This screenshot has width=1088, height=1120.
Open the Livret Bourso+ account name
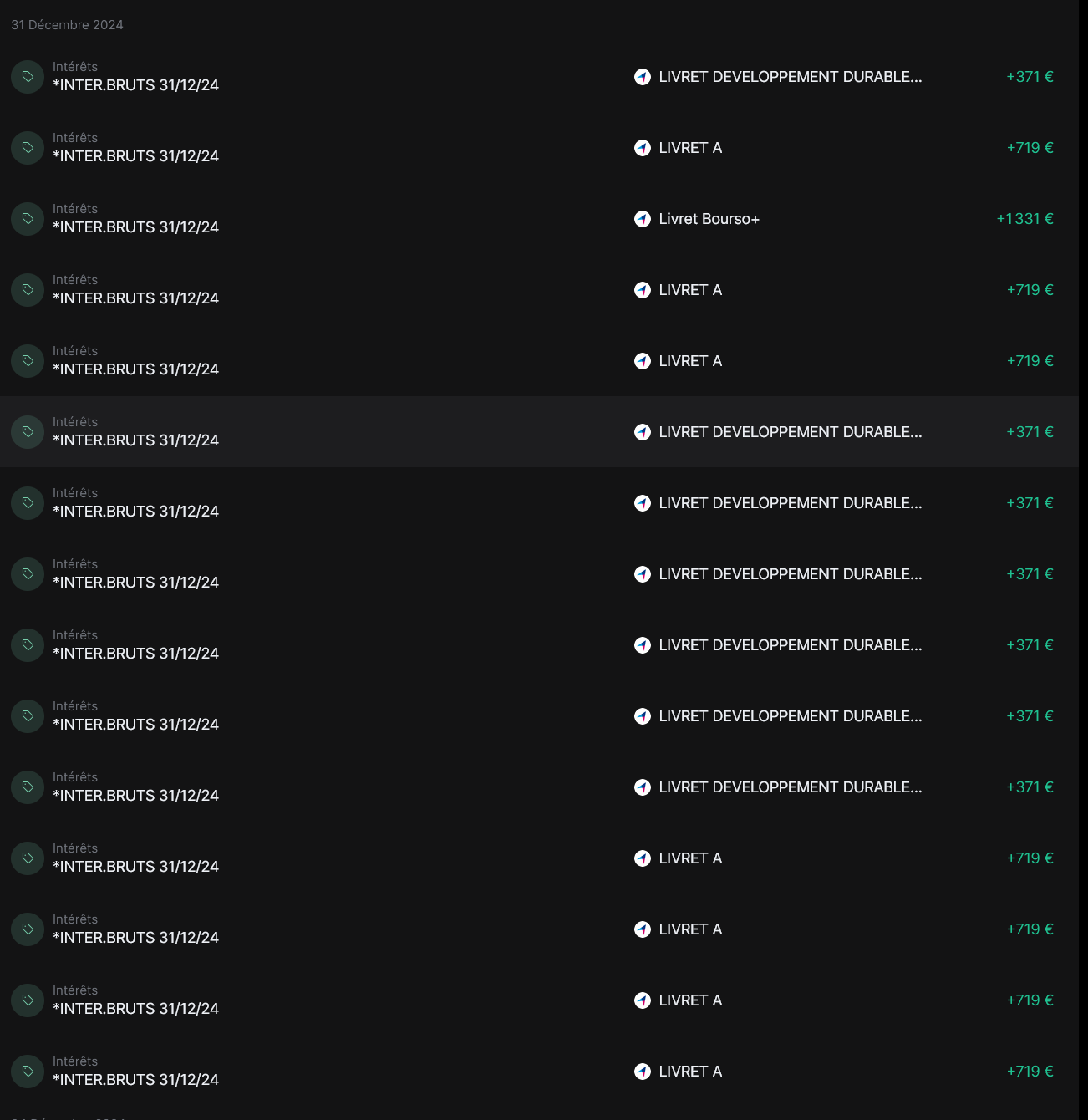coord(709,219)
